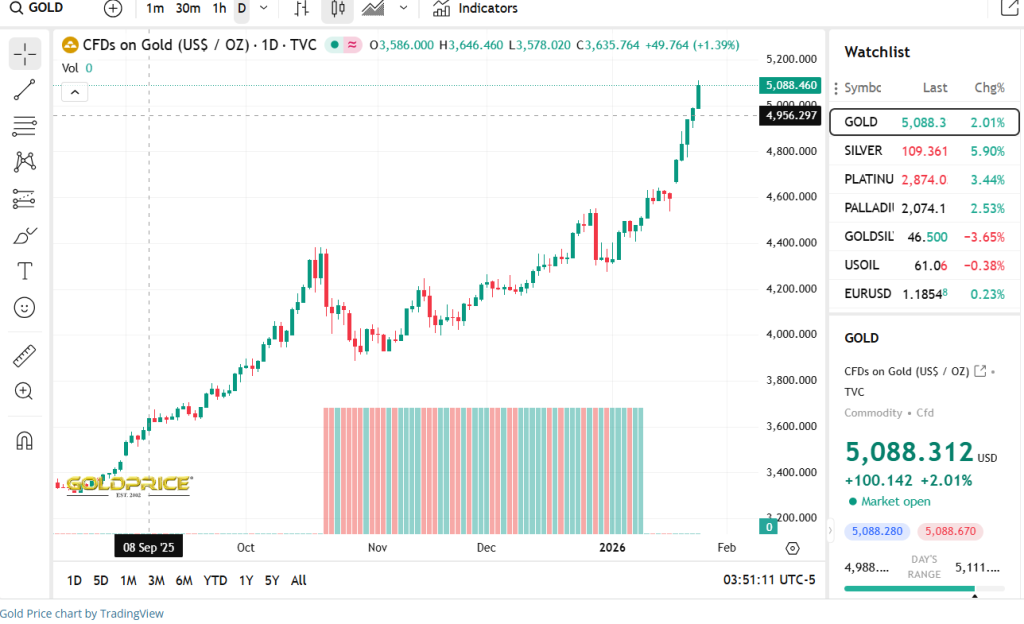Collapse the Vol indicator with the chevron
The height and width of the screenshot is (624, 1024).
click(74, 91)
